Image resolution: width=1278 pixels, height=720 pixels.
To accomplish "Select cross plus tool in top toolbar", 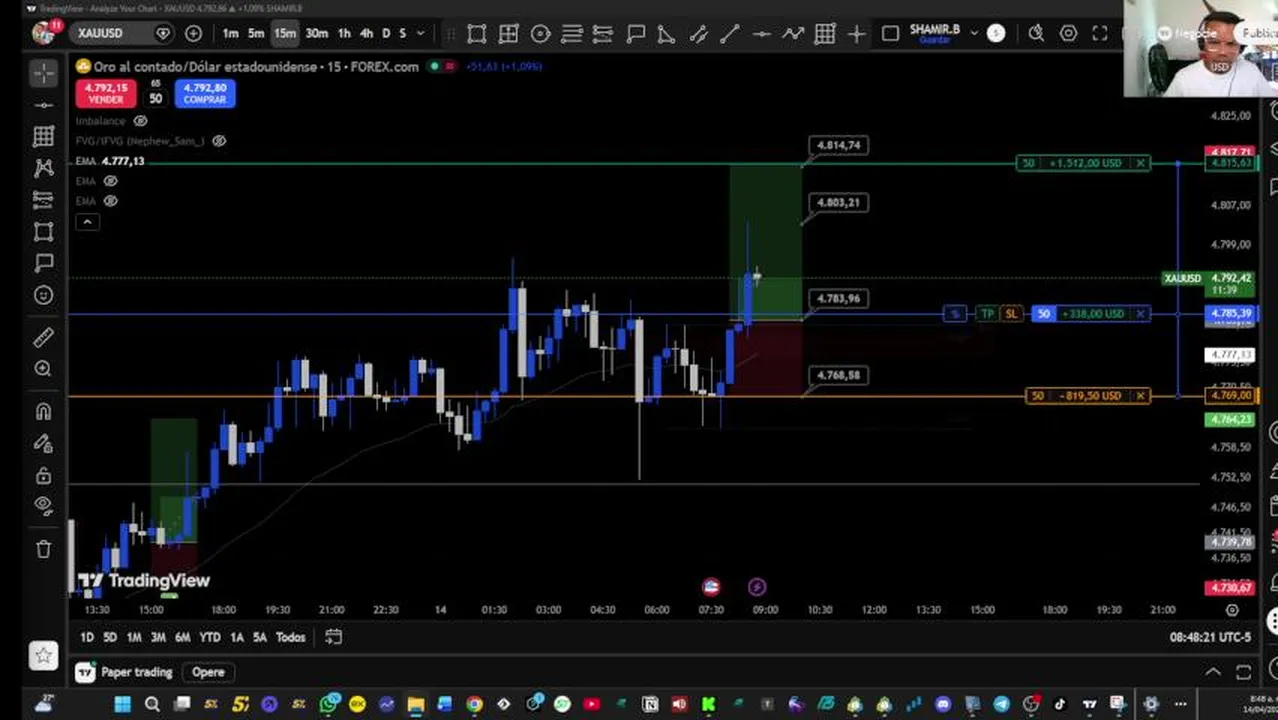I will (857, 34).
